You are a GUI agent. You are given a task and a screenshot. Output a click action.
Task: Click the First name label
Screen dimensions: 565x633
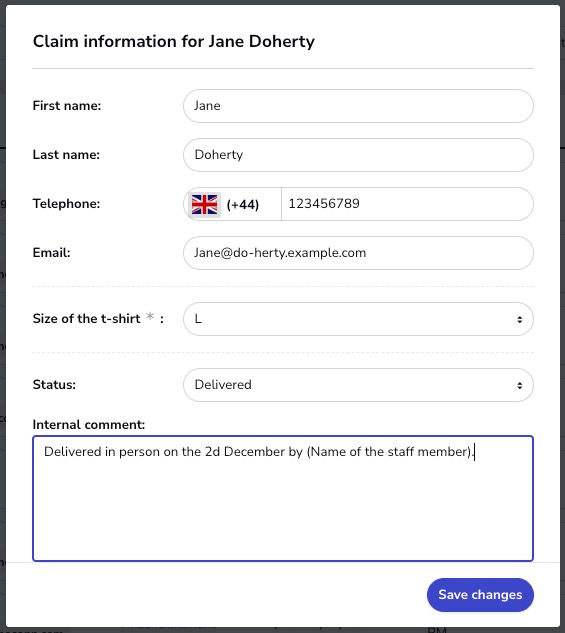tap(67, 106)
